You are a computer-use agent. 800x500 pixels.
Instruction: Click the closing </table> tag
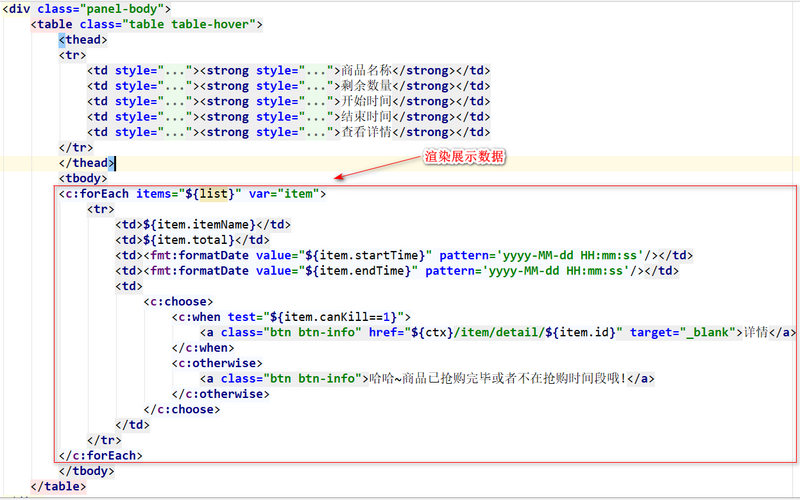(58, 486)
